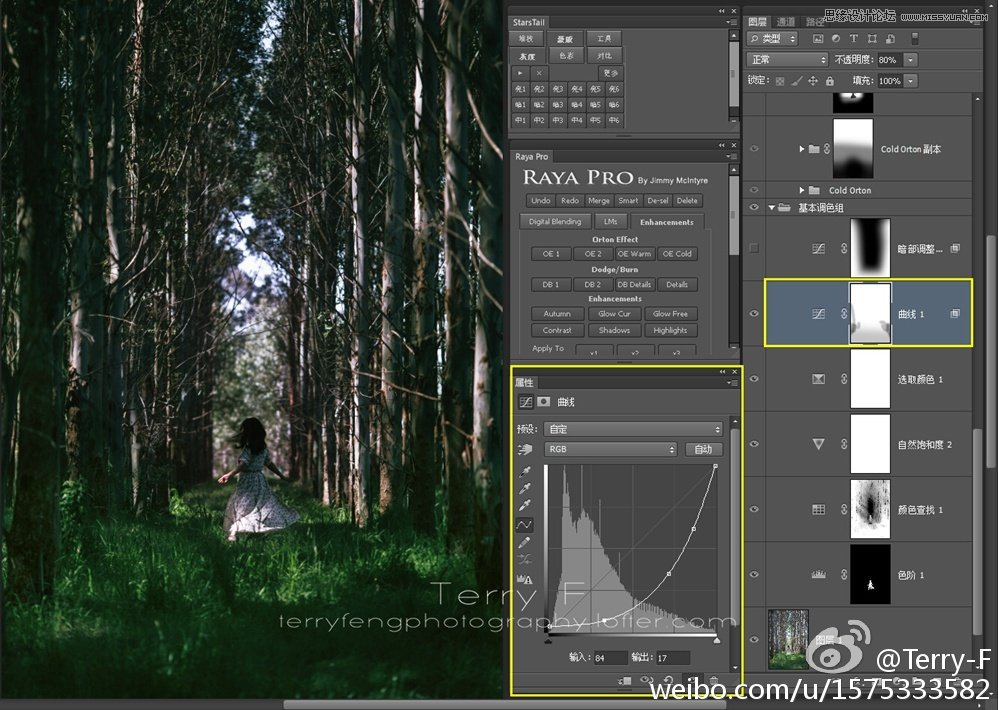998x710 pixels.
Task: Hide the 曲线 1 layer
Action: pos(754,314)
